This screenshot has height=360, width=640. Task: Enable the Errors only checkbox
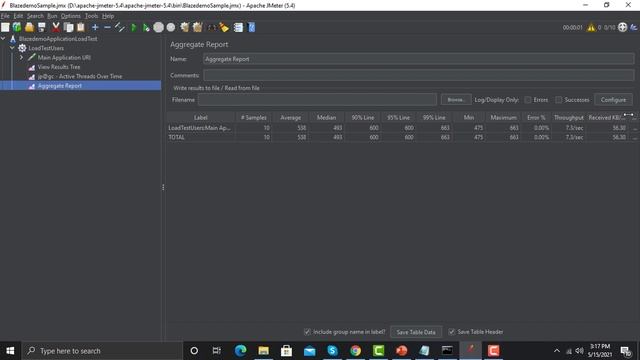528,100
